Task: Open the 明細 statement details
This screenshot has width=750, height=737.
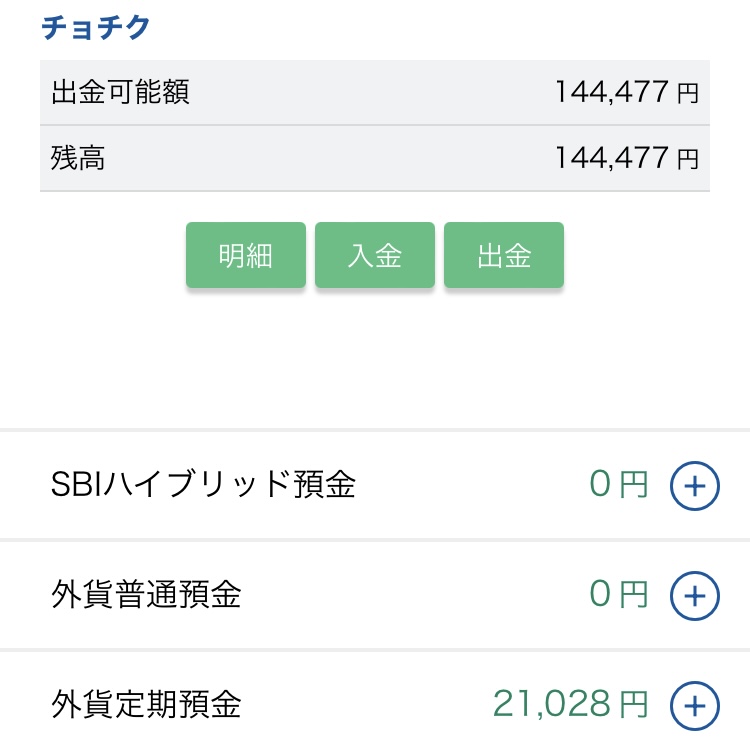Action: pos(246,256)
